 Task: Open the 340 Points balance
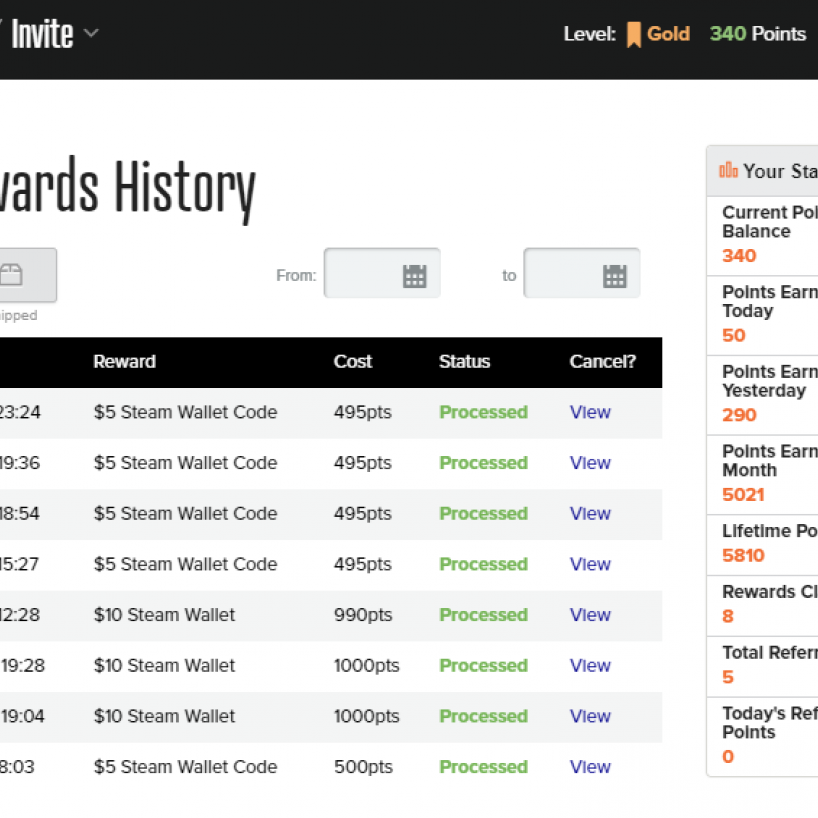point(757,34)
